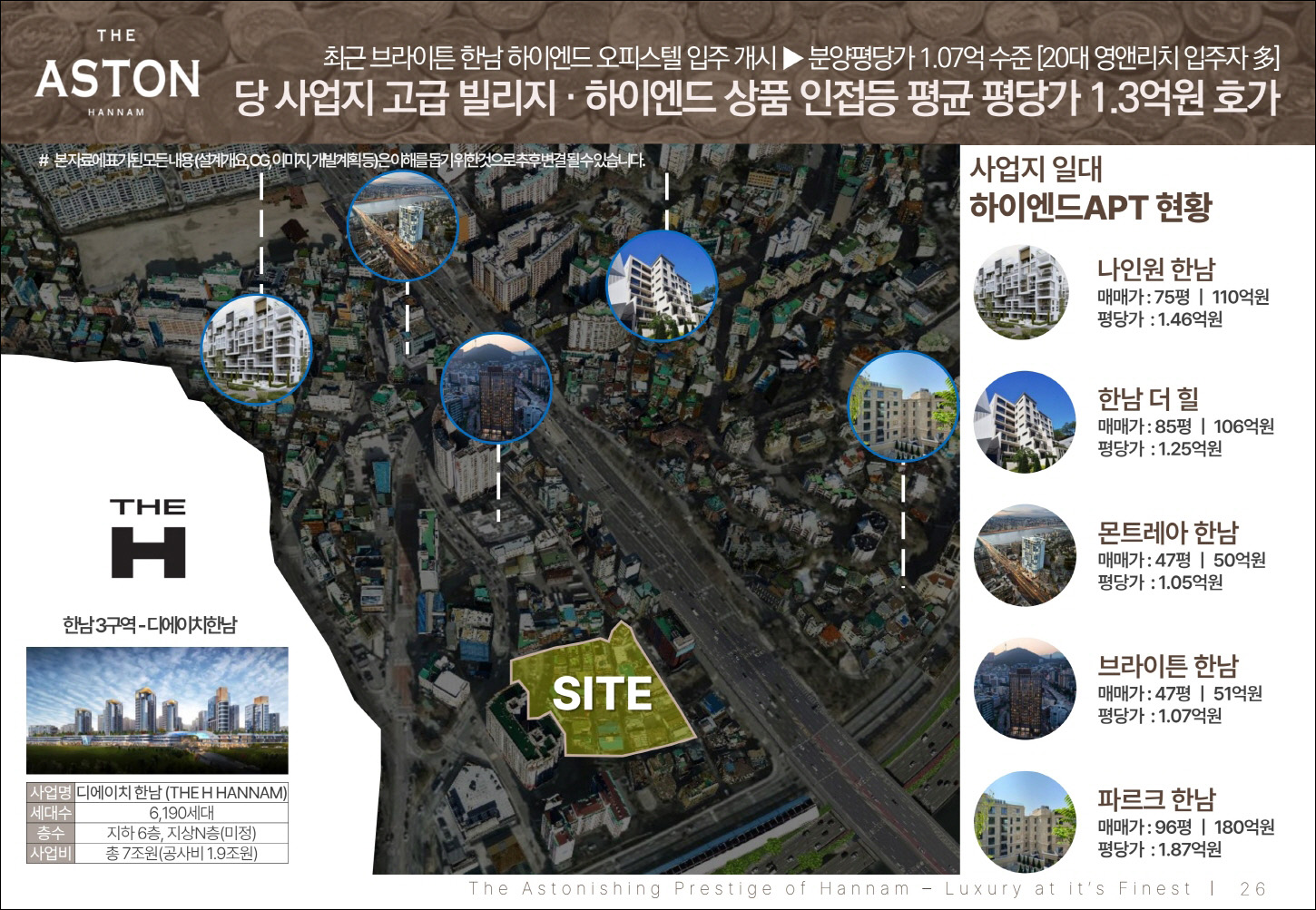The image size is (1316, 910).
Task: Open beige ivy building circle on map edge
Action: [902, 406]
